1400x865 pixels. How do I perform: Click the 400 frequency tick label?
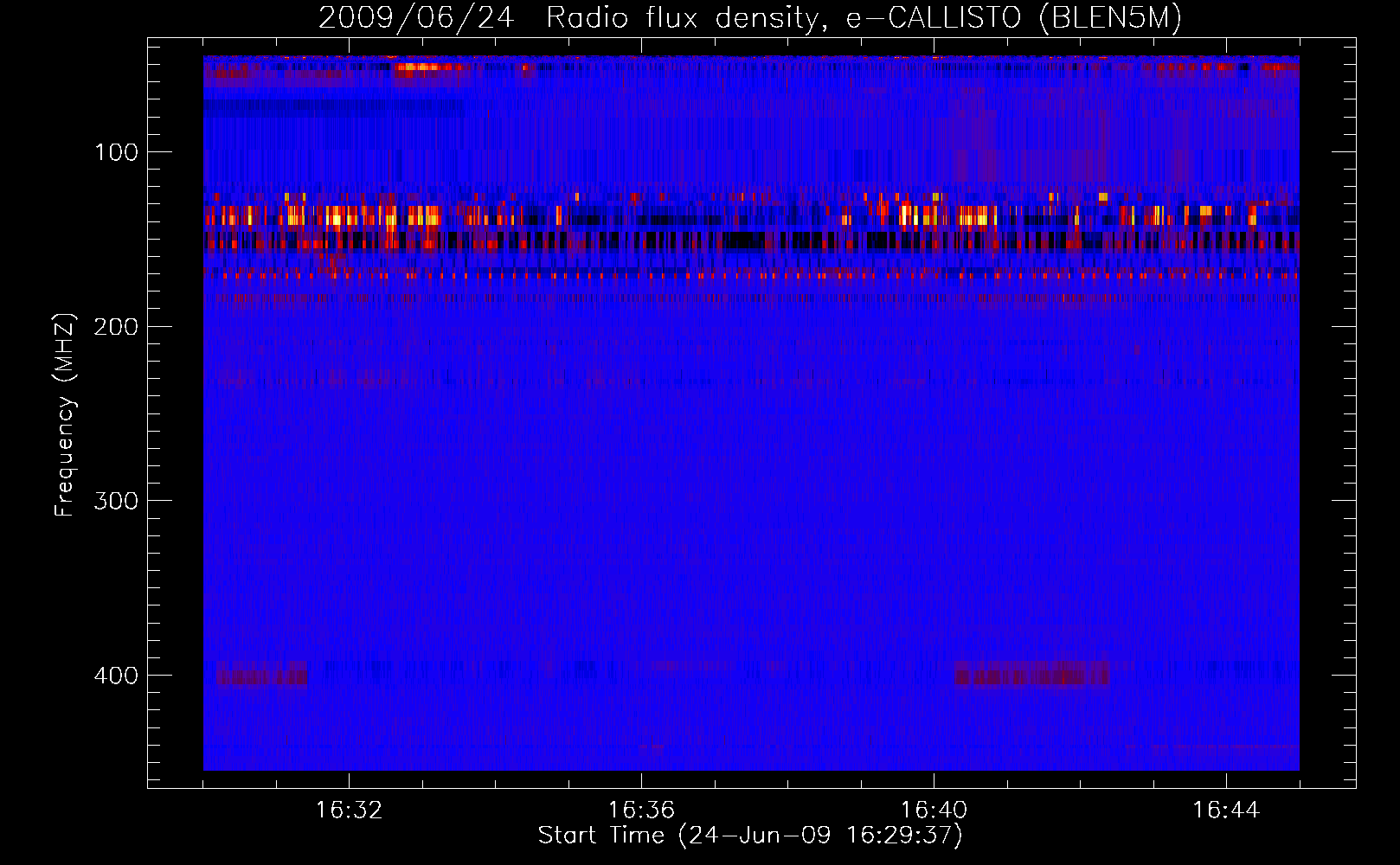tap(116, 676)
